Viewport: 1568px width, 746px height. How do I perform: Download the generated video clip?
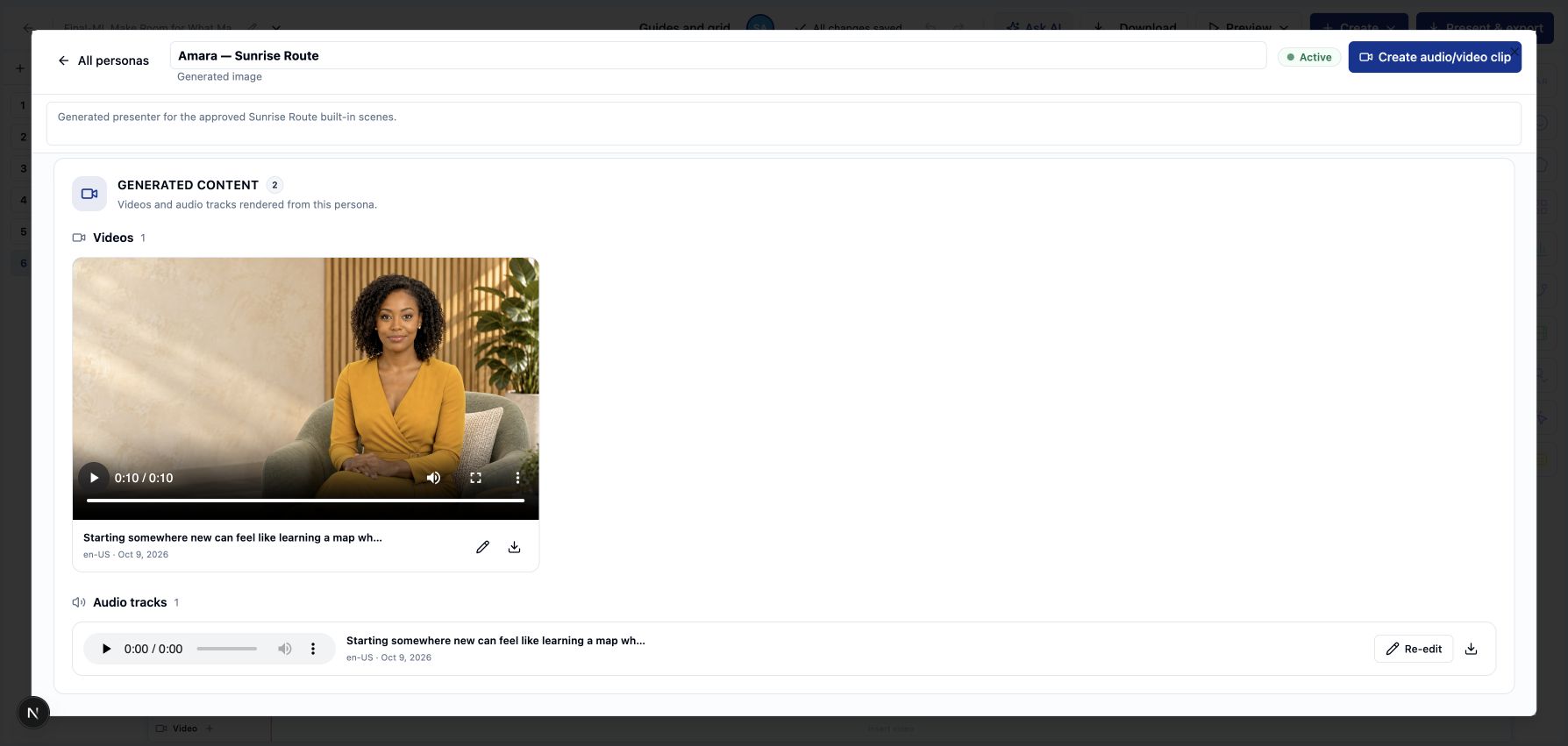pos(514,547)
